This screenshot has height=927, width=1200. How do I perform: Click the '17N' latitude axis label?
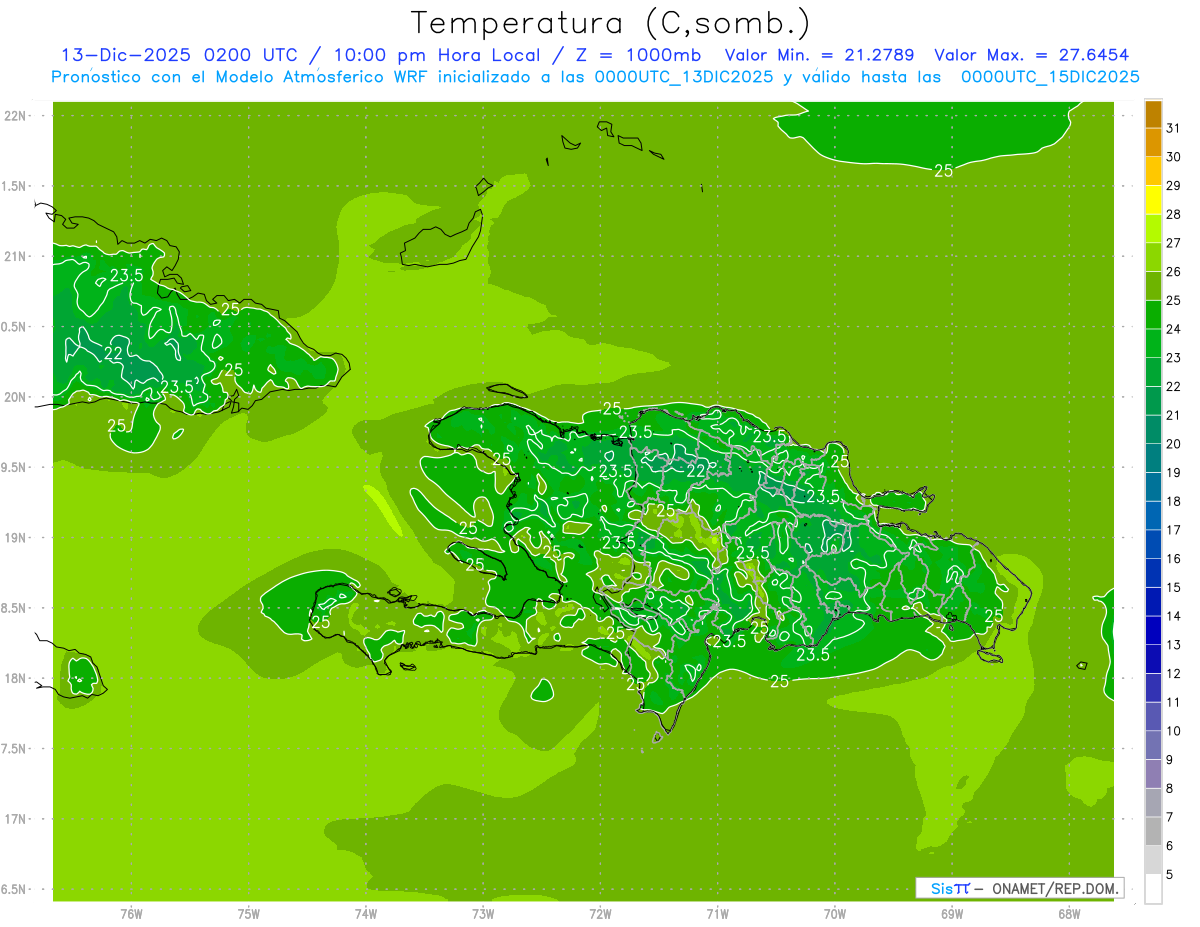[x=16, y=819]
